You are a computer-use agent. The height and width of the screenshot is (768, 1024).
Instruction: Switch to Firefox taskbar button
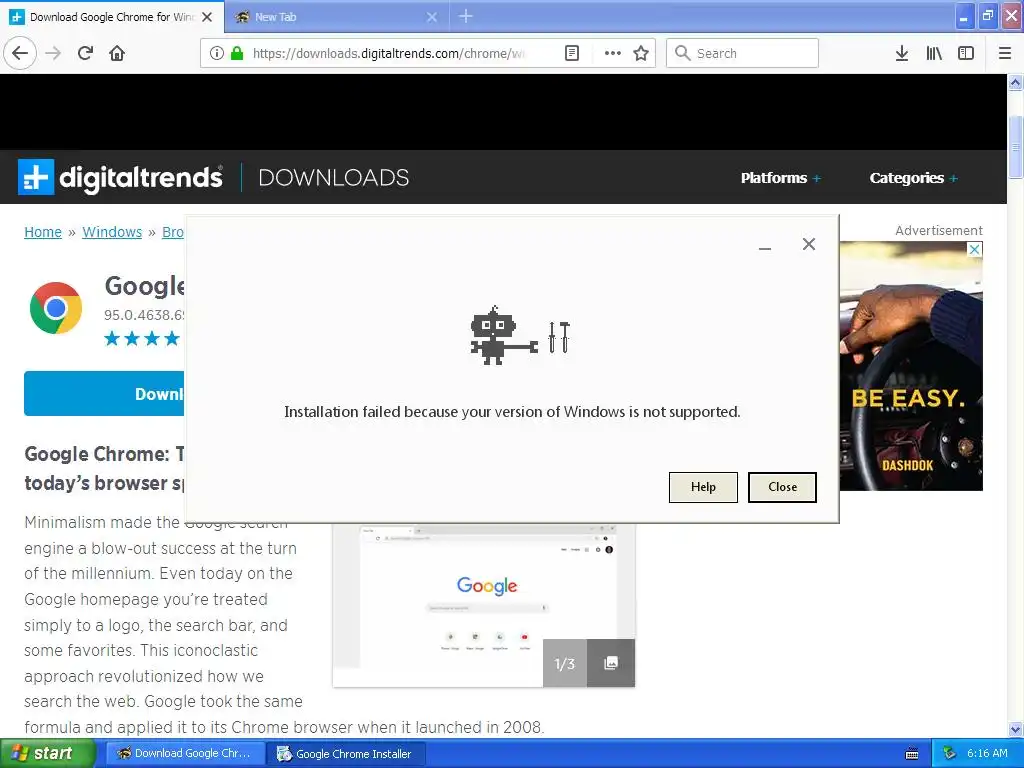pos(185,754)
